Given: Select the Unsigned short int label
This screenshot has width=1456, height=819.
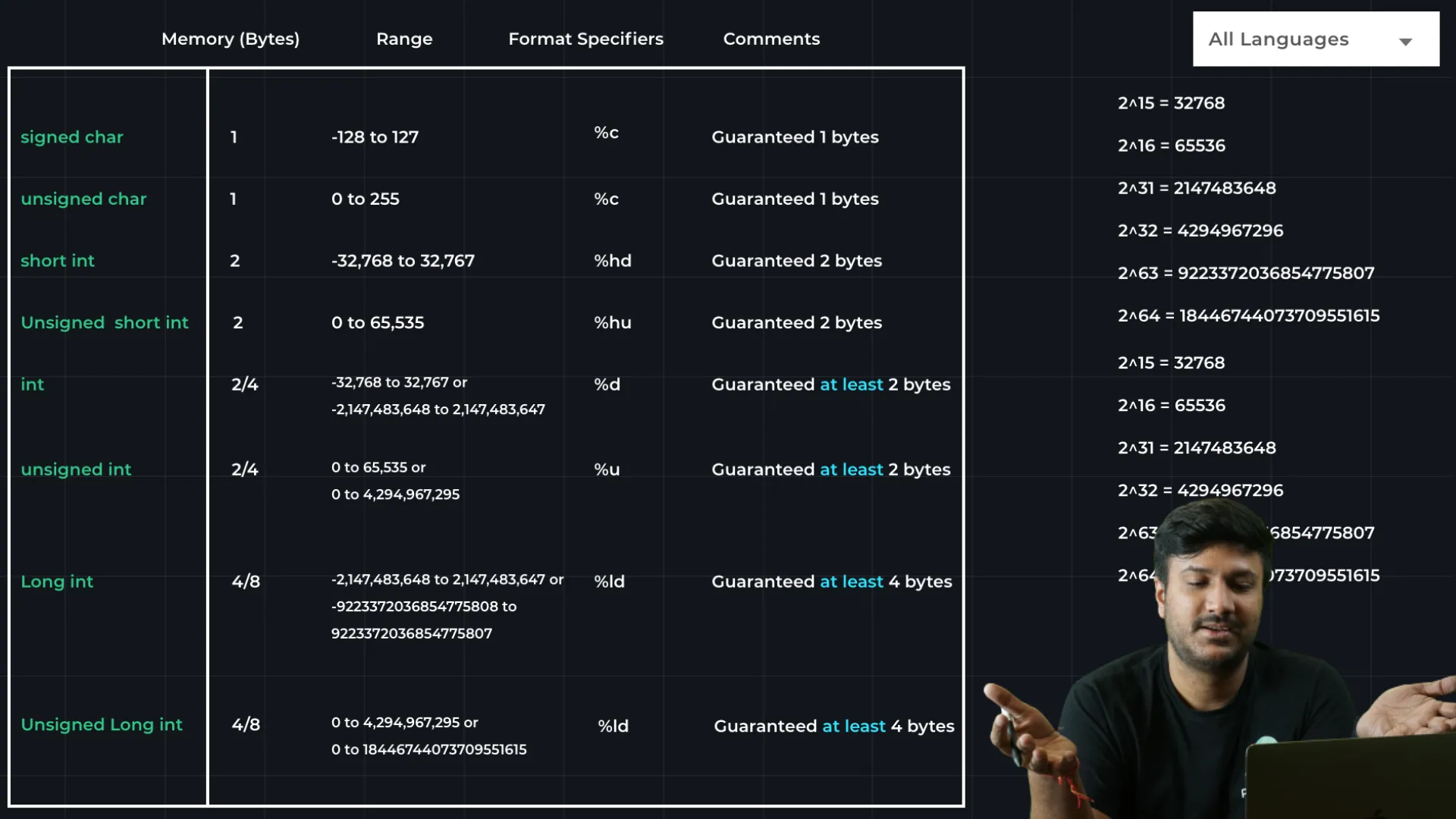Looking at the screenshot, I should [105, 323].
